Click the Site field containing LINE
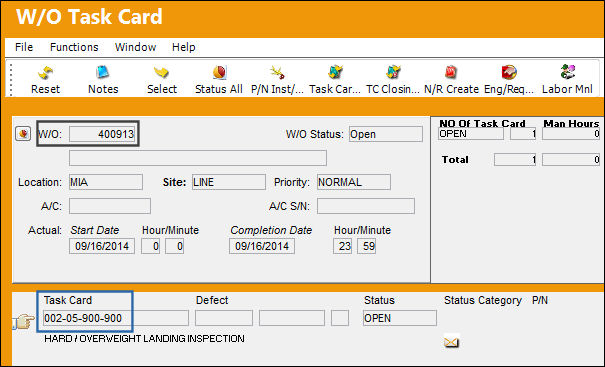Image resolution: width=605 pixels, height=367 pixels. click(x=229, y=182)
